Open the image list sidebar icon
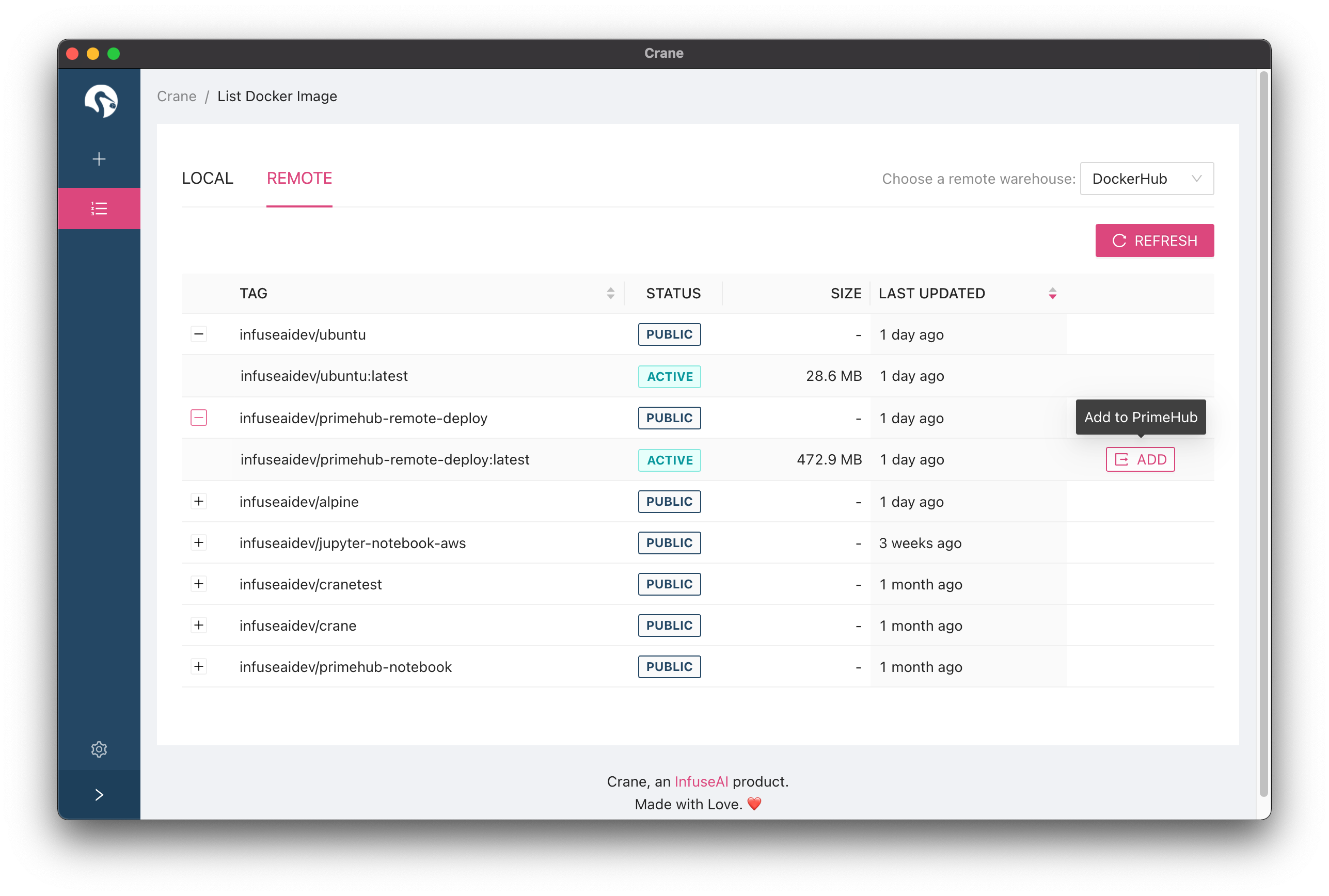The height and width of the screenshot is (896, 1329). point(99,209)
